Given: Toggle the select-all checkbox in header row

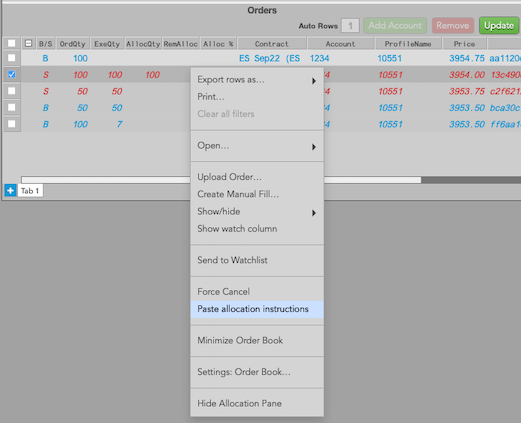Looking at the screenshot, I should 11,43.
